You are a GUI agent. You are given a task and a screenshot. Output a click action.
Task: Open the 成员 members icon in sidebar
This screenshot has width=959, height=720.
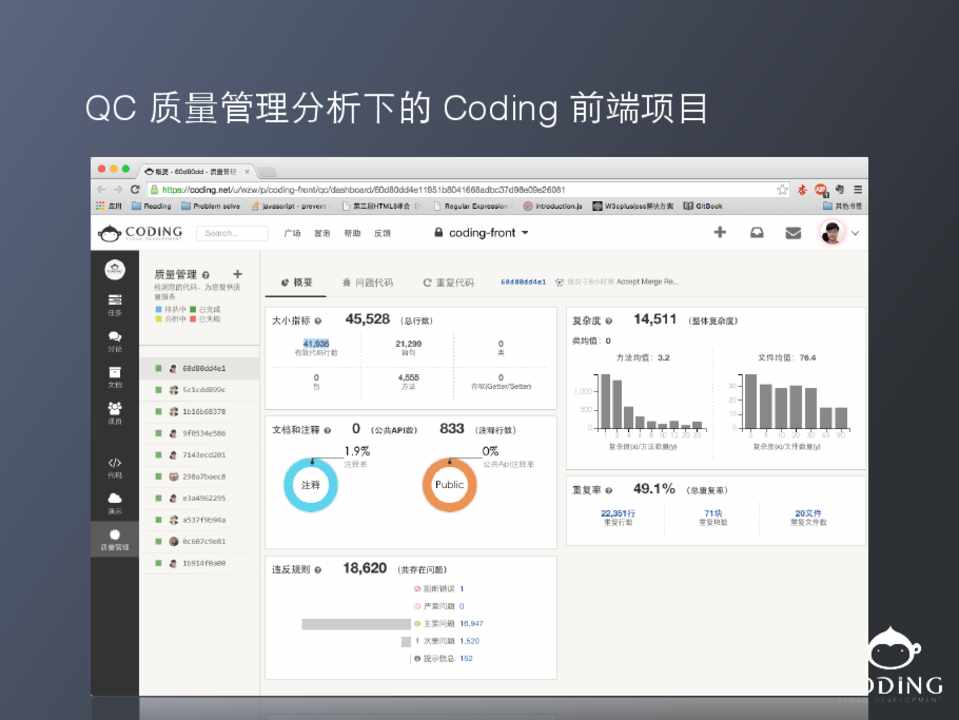(115, 412)
